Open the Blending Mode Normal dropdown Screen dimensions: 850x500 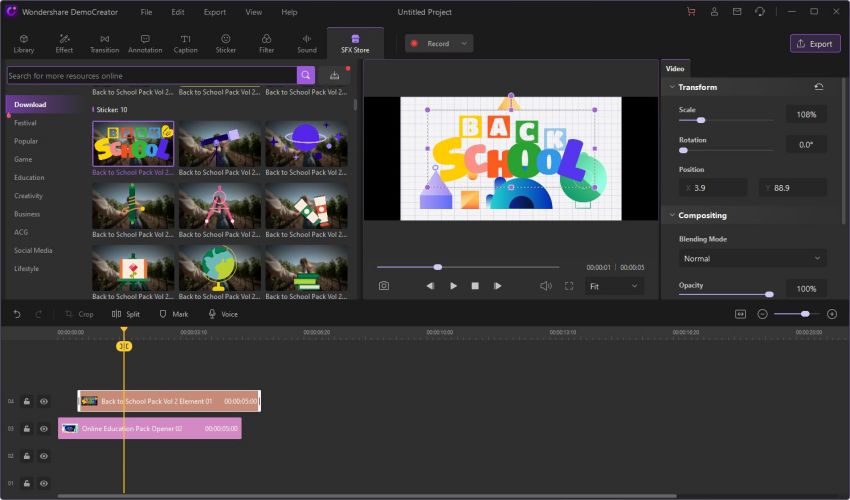[752, 259]
